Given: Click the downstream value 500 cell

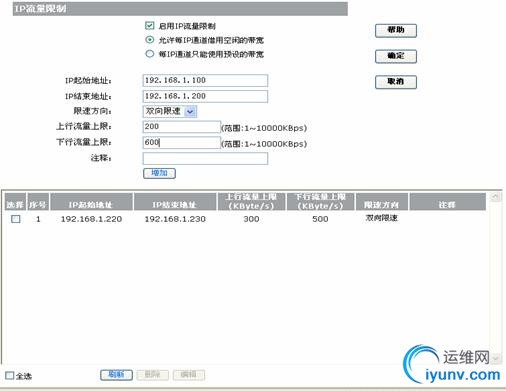Looking at the screenshot, I should coord(320,219).
